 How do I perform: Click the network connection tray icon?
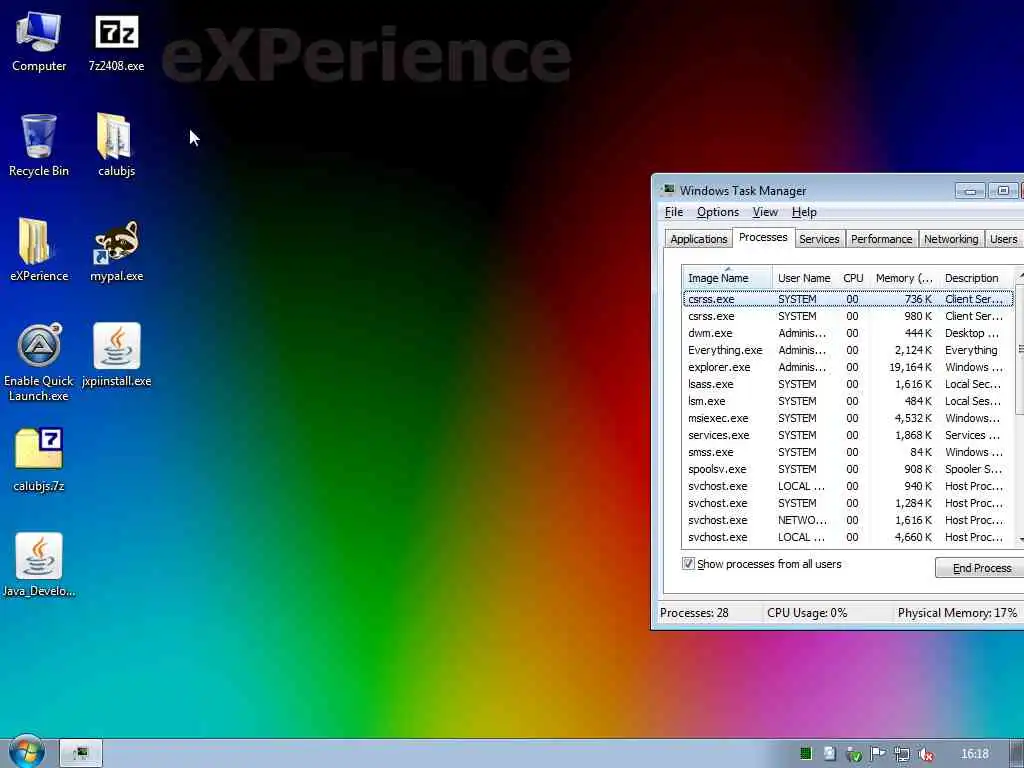pyautogui.click(x=902, y=754)
